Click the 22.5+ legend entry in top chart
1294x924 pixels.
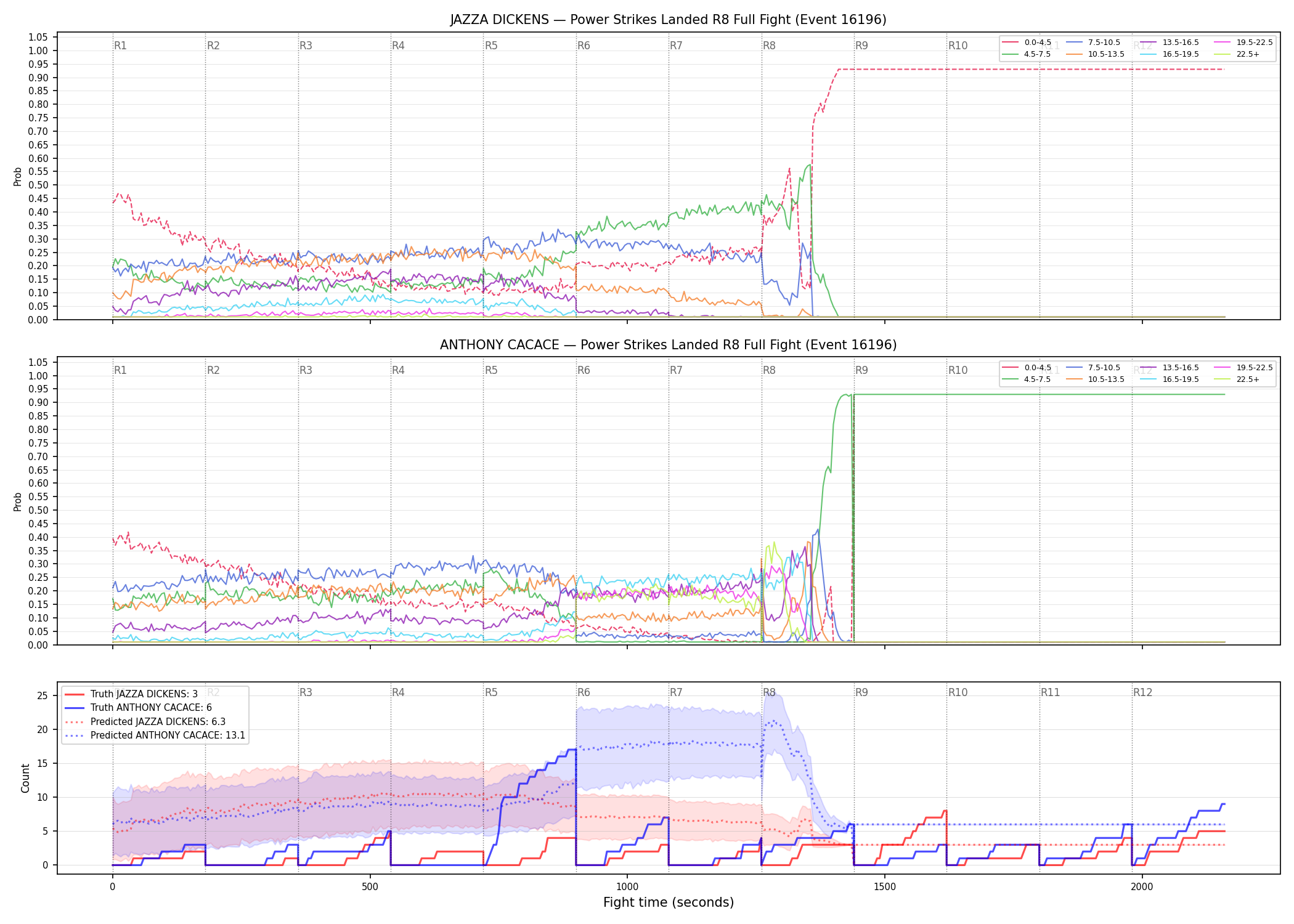tap(1237, 54)
